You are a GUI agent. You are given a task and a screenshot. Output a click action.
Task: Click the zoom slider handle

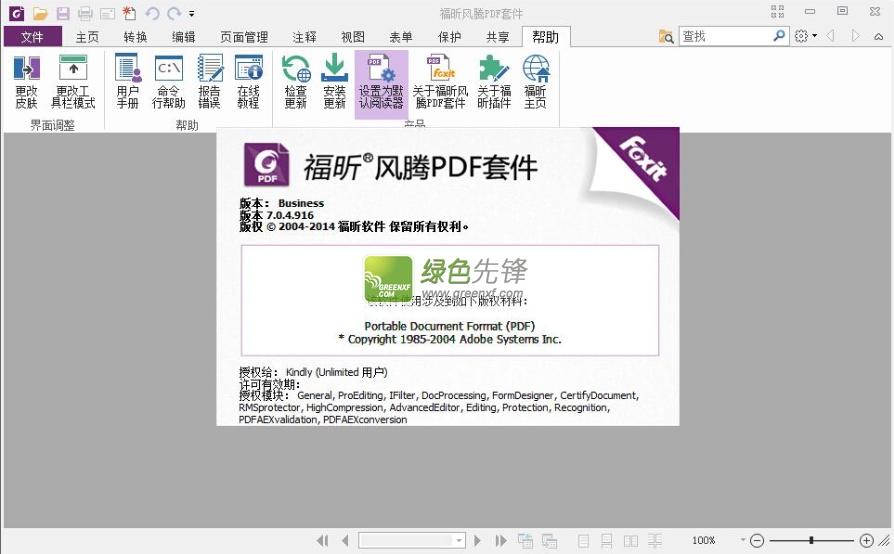click(x=811, y=540)
